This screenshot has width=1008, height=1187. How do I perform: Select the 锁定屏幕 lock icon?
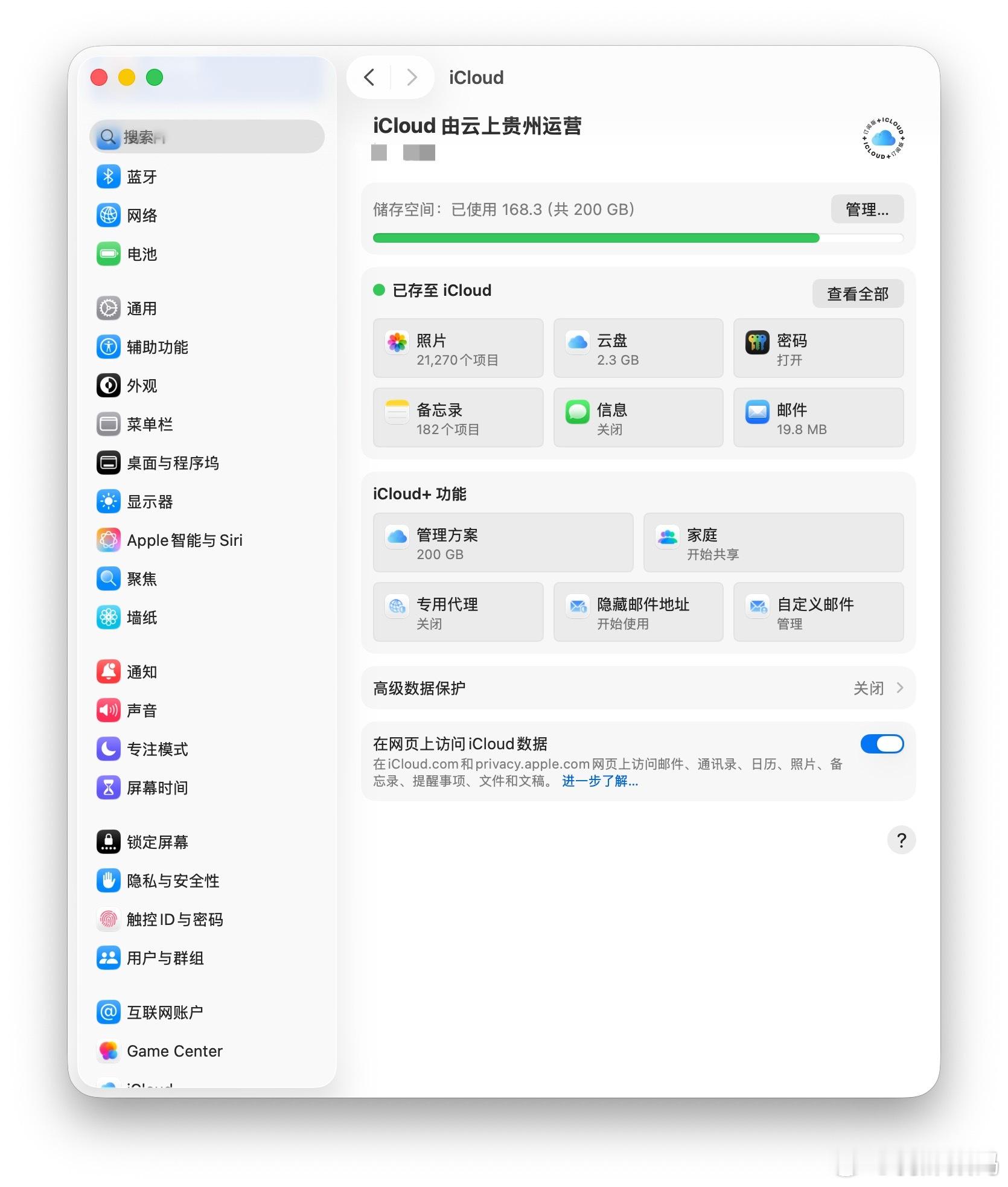click(x=109, y=842)
